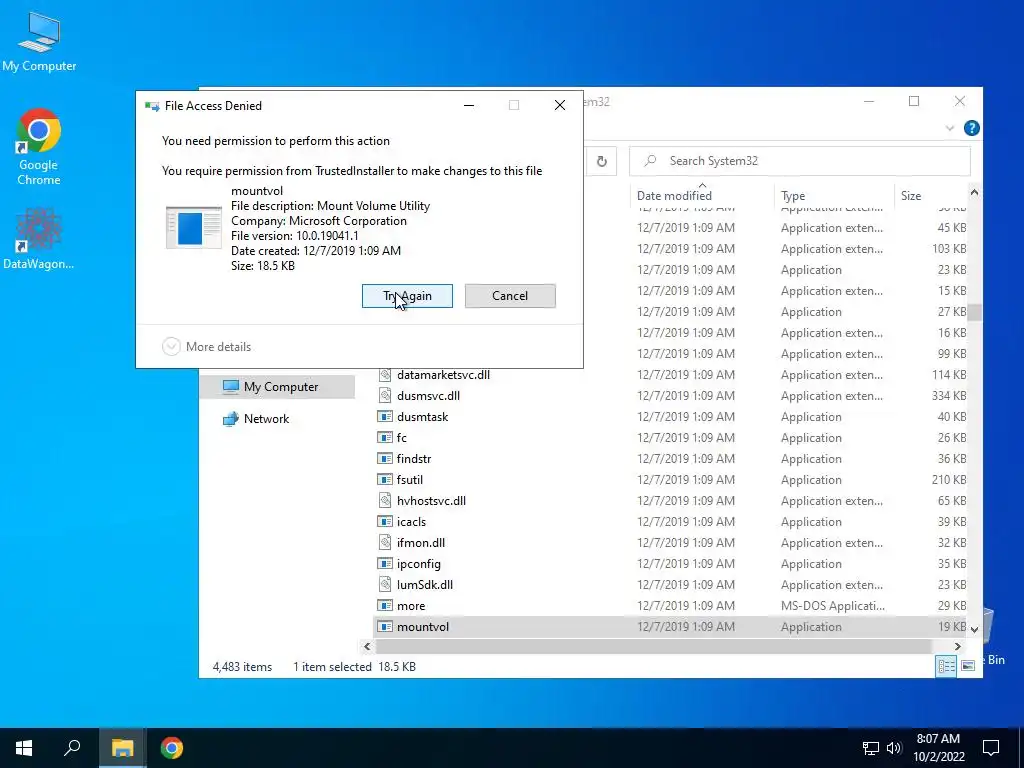This screenshot has width=1024, height=768.
Task: Open File Explorer from taskbar
Action: point(122,748)
